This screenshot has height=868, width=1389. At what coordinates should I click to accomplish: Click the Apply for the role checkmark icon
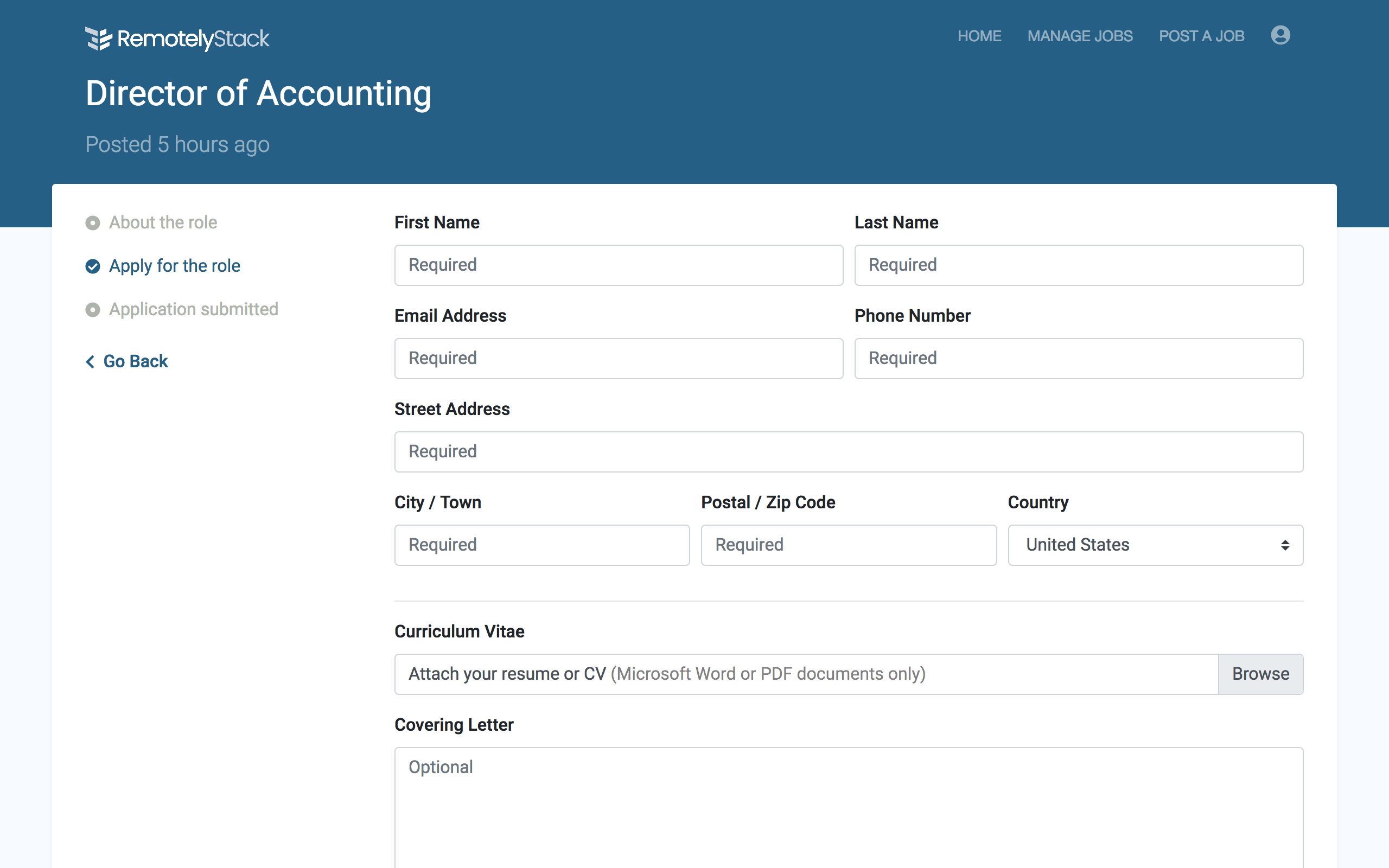92,266
